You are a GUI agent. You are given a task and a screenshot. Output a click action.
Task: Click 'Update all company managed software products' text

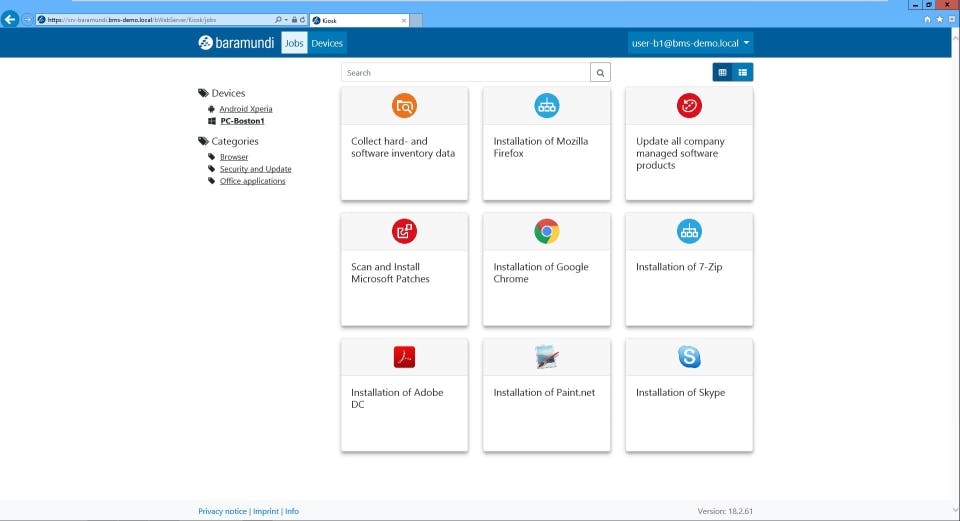coord(680,153)
